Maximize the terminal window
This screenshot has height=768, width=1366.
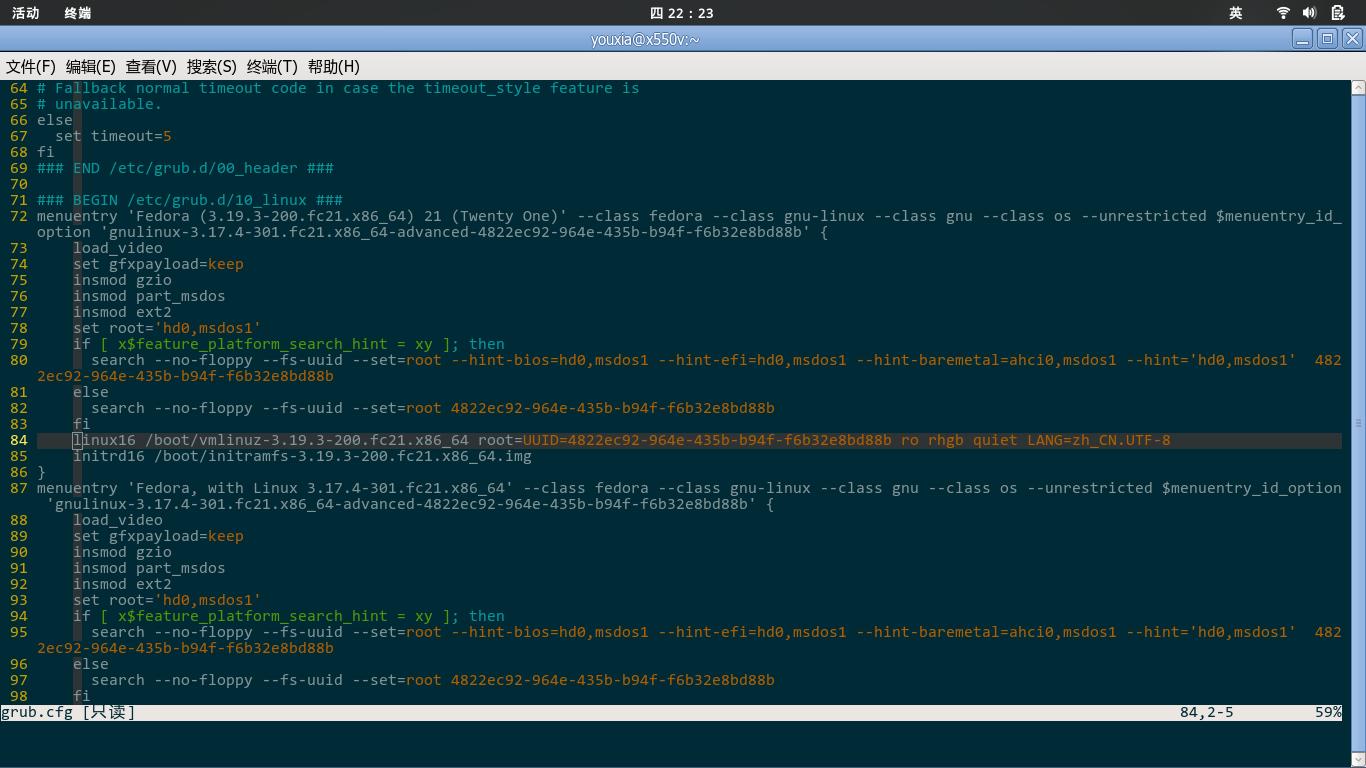click(1327, 39)
